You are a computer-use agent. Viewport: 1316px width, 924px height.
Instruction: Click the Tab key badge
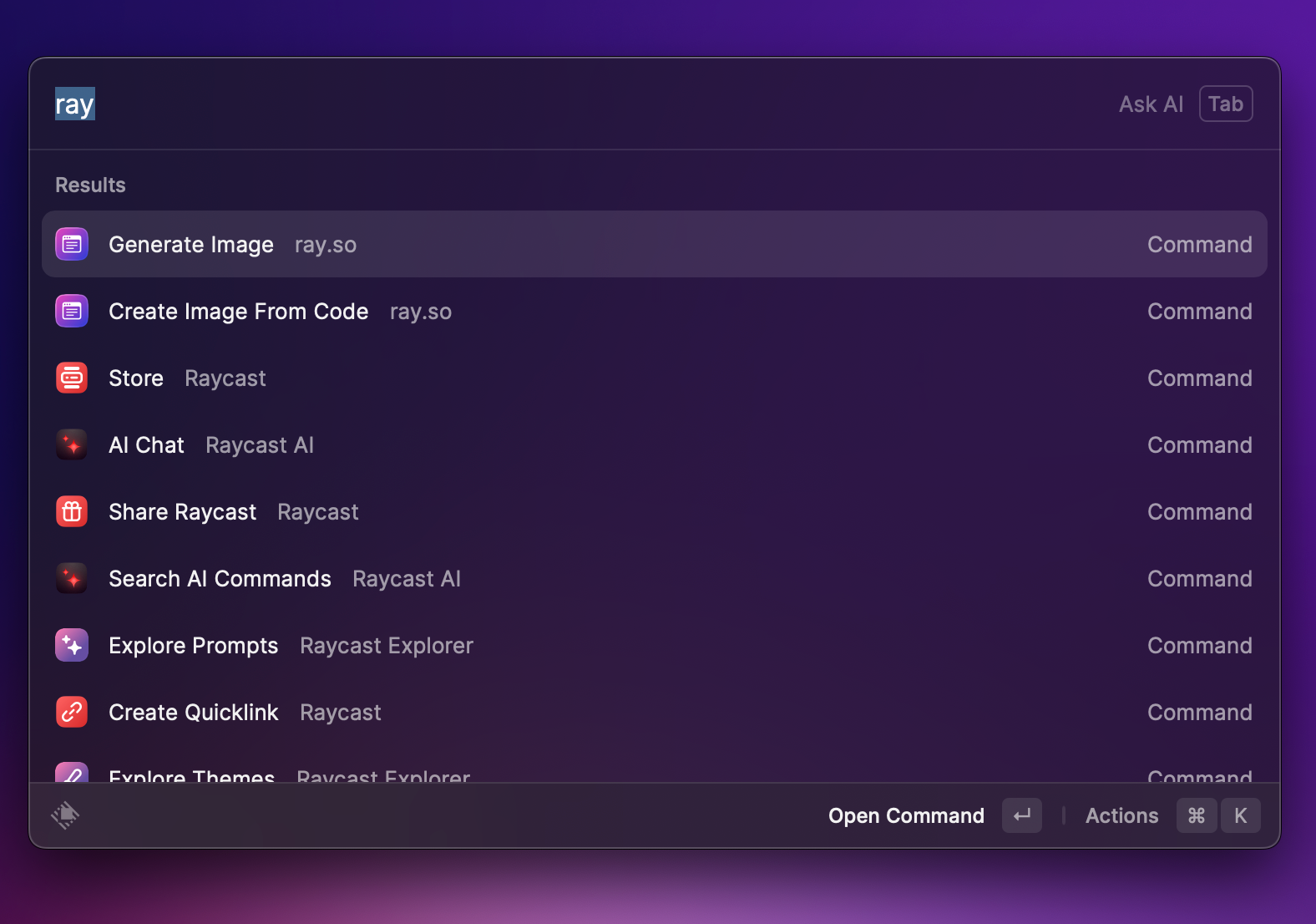point(1225,104)
